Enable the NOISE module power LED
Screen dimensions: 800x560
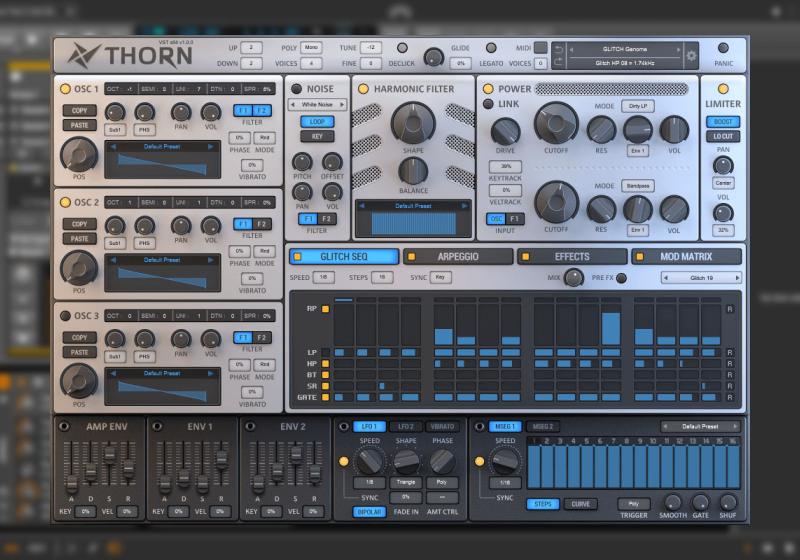click(296, 89)
